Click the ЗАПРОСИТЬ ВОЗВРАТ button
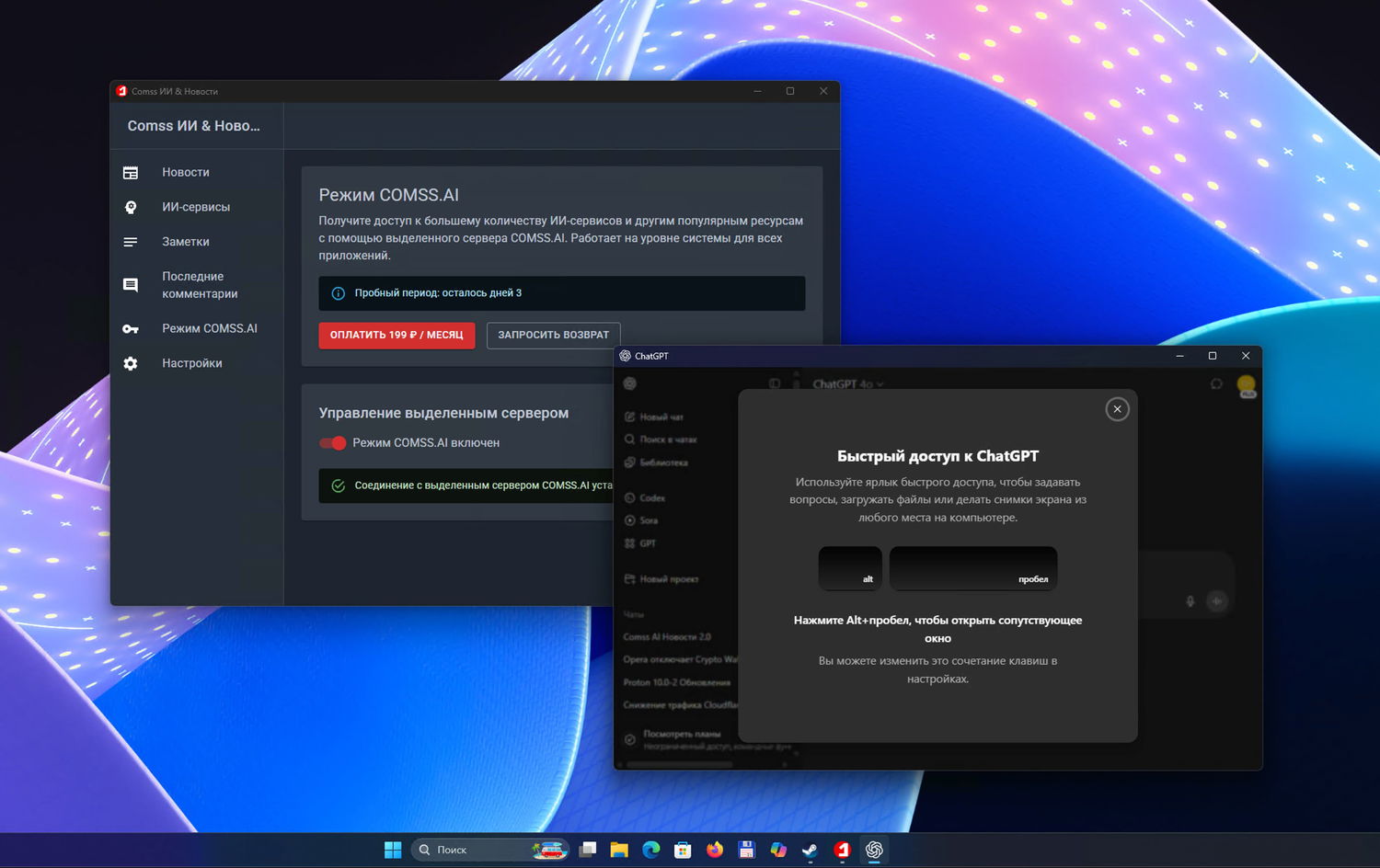This screenshot has width=1380, height=868. click(x=553, y=335)
